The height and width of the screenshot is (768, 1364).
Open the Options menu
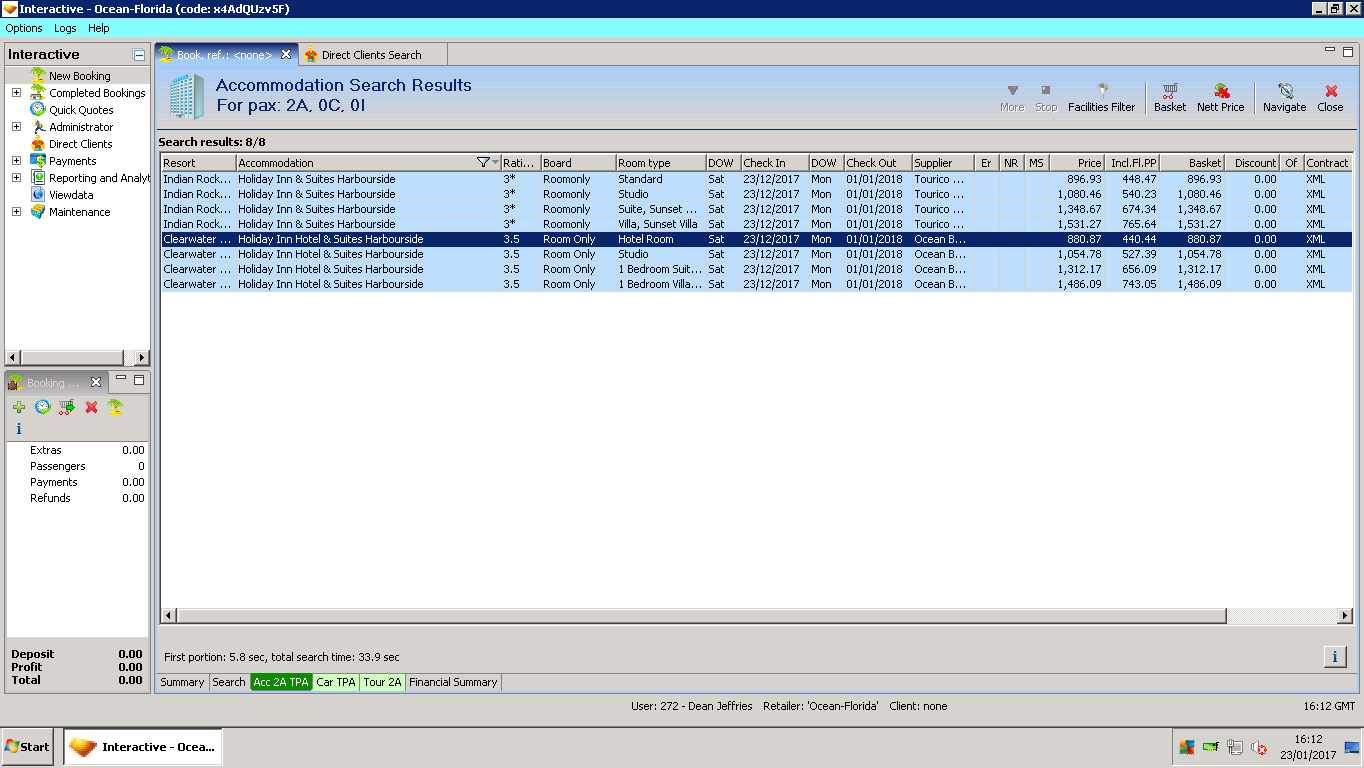pos(24,28)
